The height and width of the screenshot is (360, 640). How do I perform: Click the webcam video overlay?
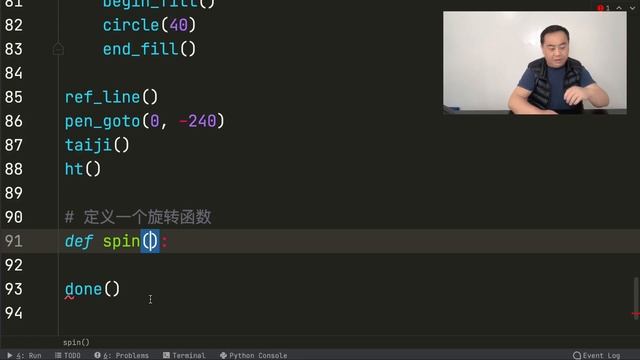[535, 62]
